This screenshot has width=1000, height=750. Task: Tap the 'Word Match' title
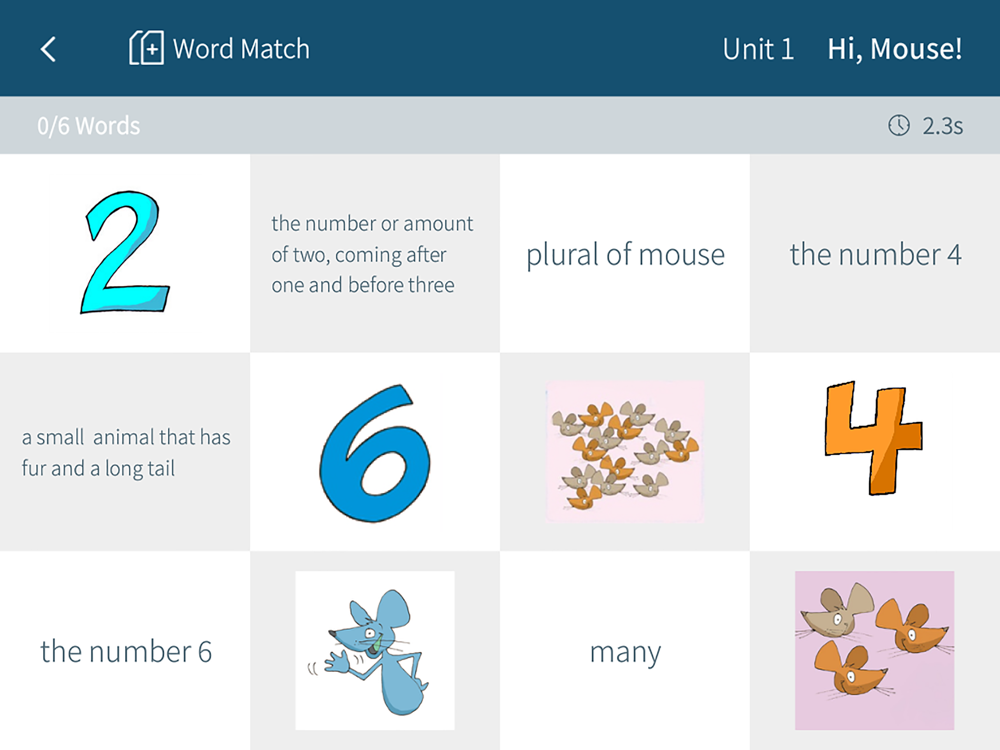point(241,49)
